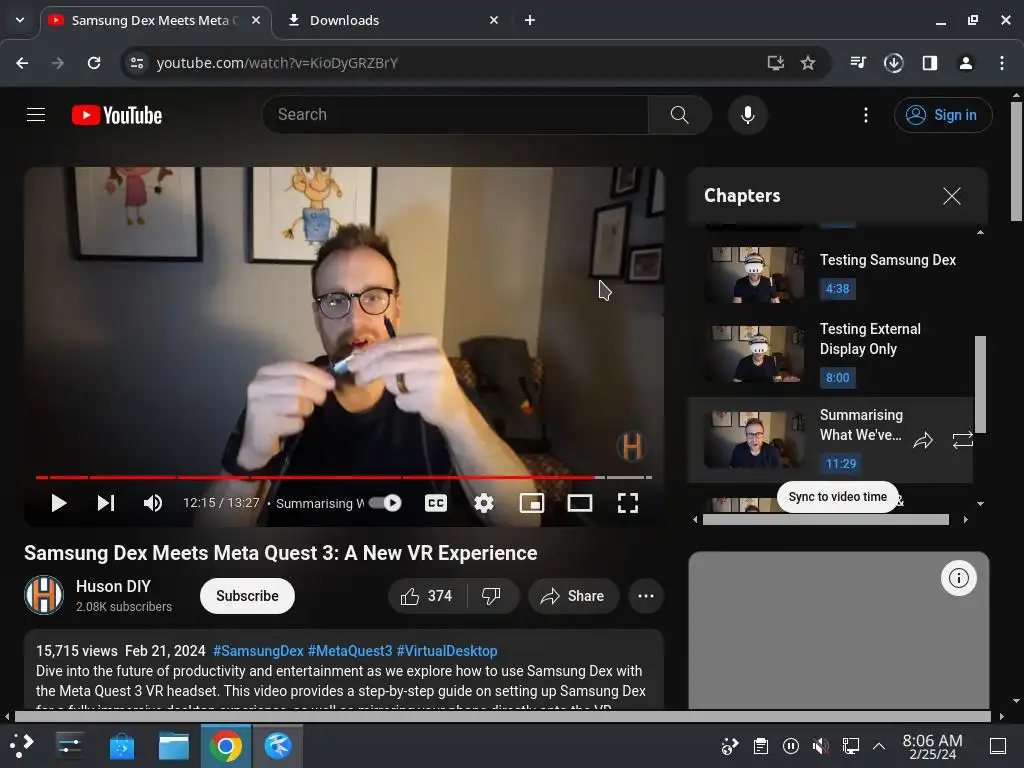
Task: Close the Chapters panel
Action: [x=952, y=196]
